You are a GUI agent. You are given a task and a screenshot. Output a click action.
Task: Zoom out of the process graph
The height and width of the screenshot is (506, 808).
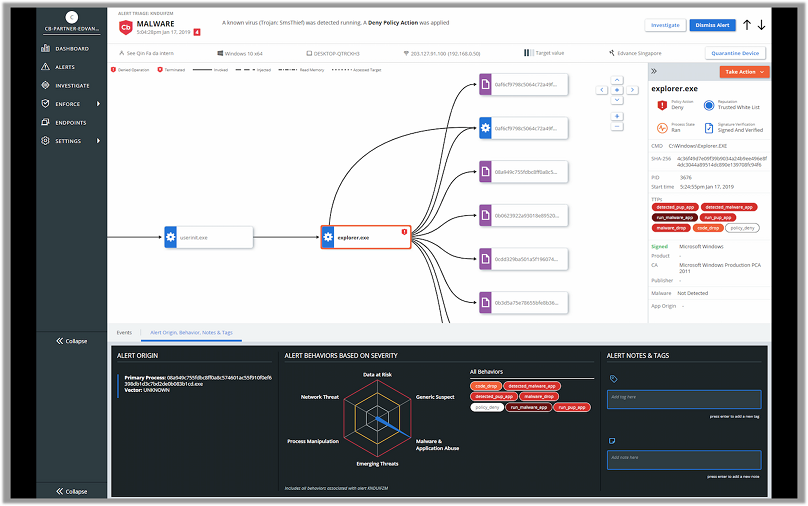(617, 127)
